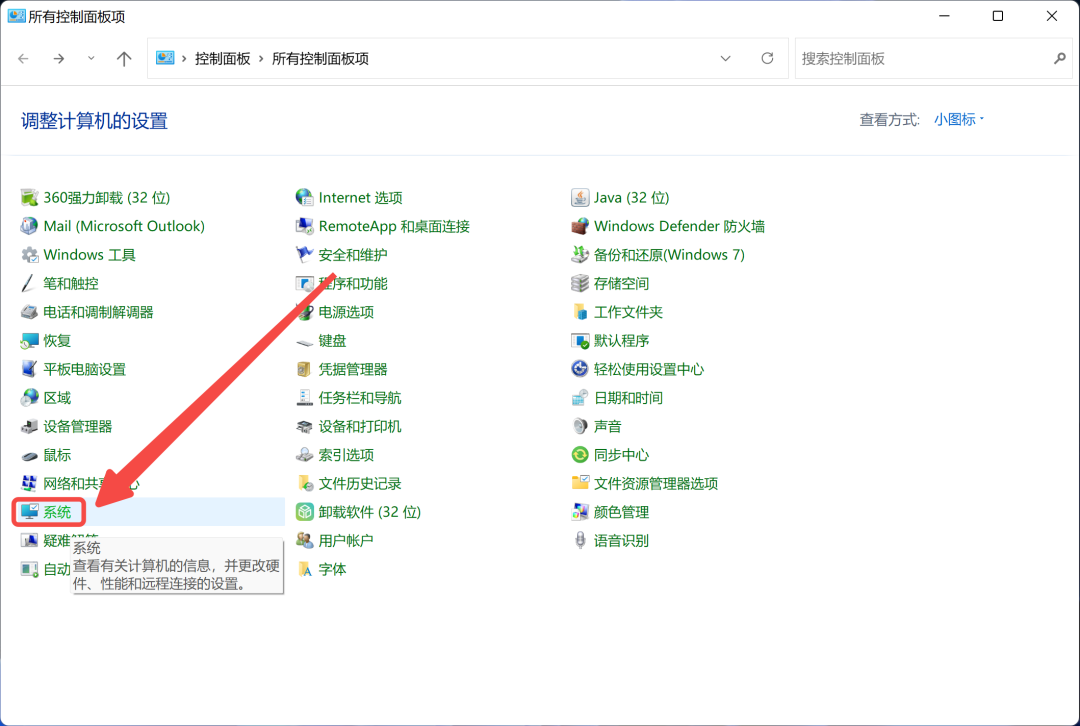The image size is (1080, 726).
Task: Click the 笔和触控 pen icon
Action: pos(29,283)
